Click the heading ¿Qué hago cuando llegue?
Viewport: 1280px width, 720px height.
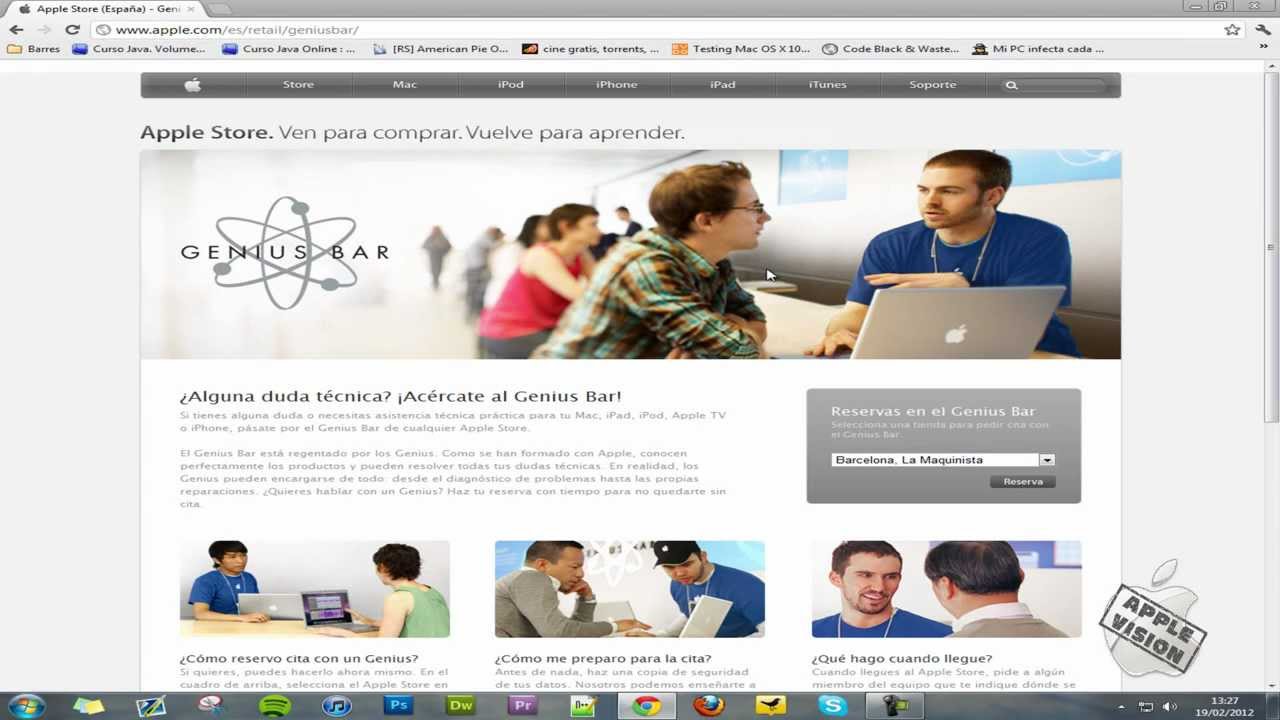point(902,658)
